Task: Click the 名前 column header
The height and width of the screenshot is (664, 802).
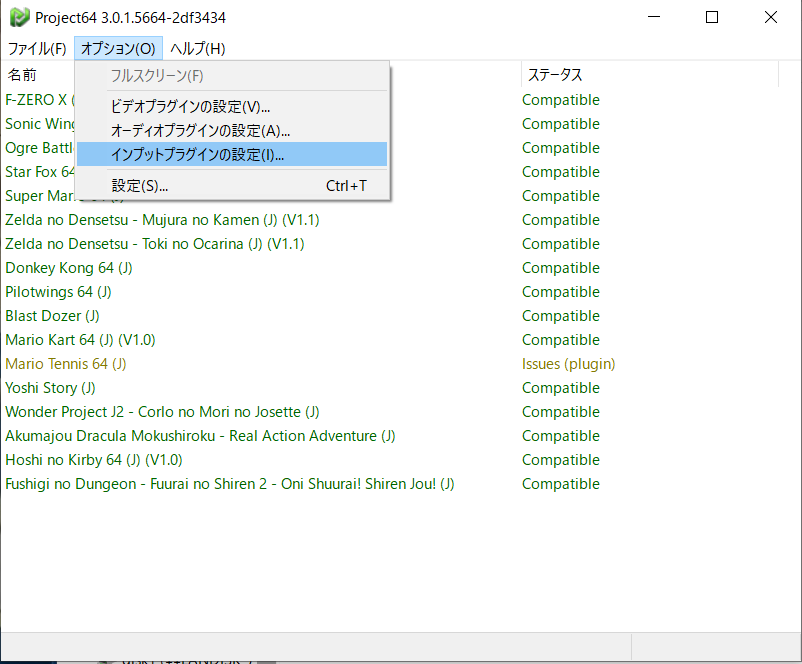Action: [23, 75]
